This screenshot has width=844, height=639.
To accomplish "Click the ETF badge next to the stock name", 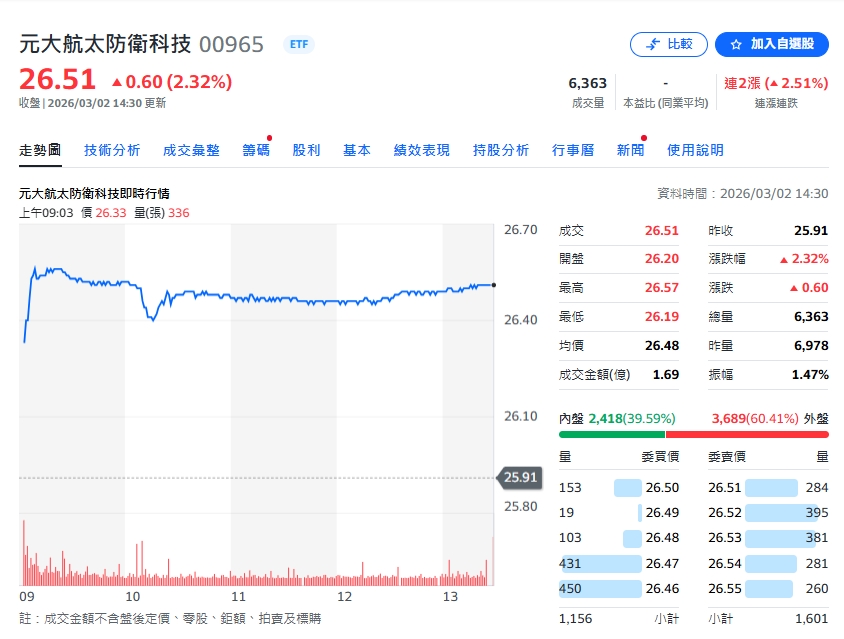I will pyautogui.click(x=298, y=44).
